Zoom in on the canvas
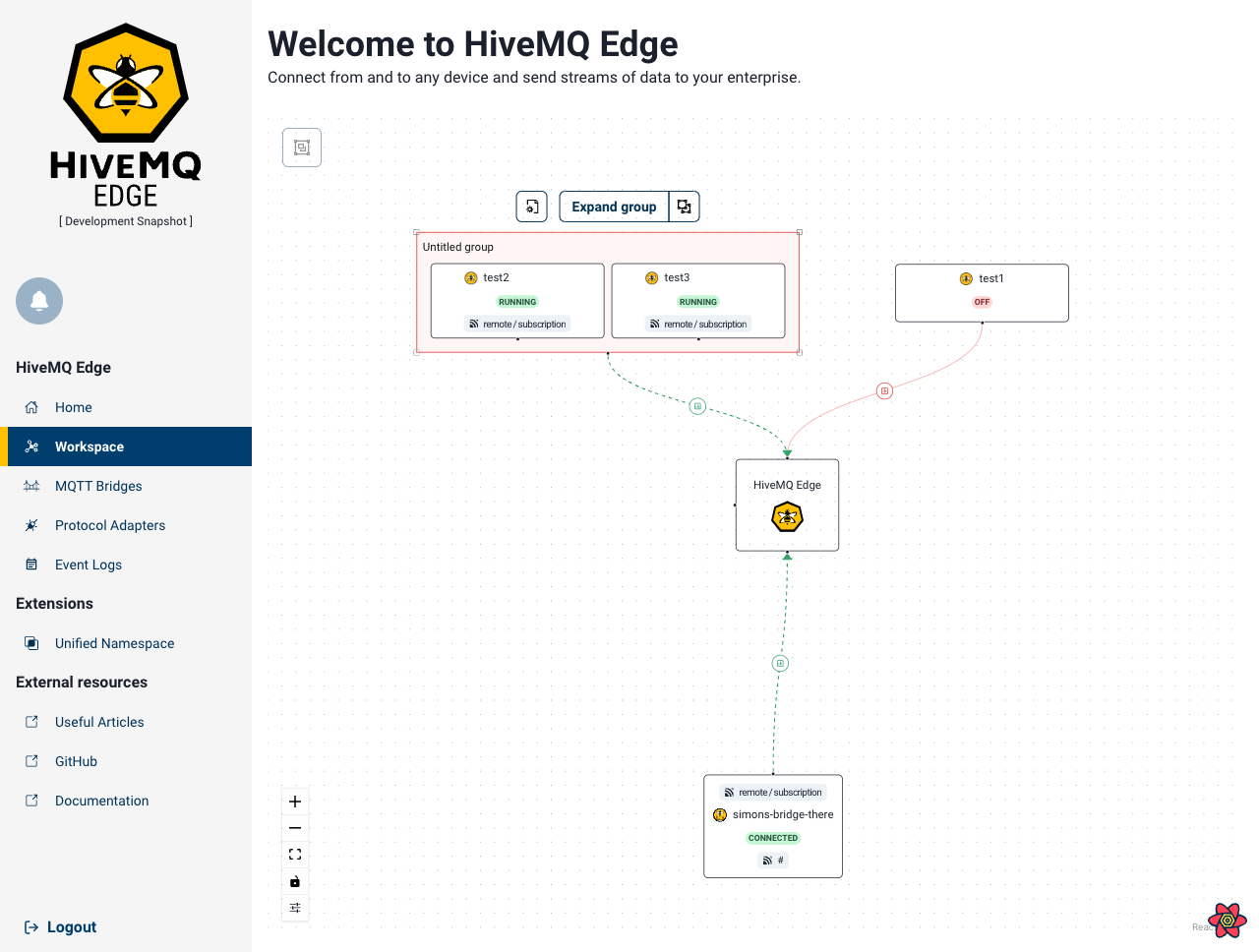1259x952 pixels. (x=295, y=802)
